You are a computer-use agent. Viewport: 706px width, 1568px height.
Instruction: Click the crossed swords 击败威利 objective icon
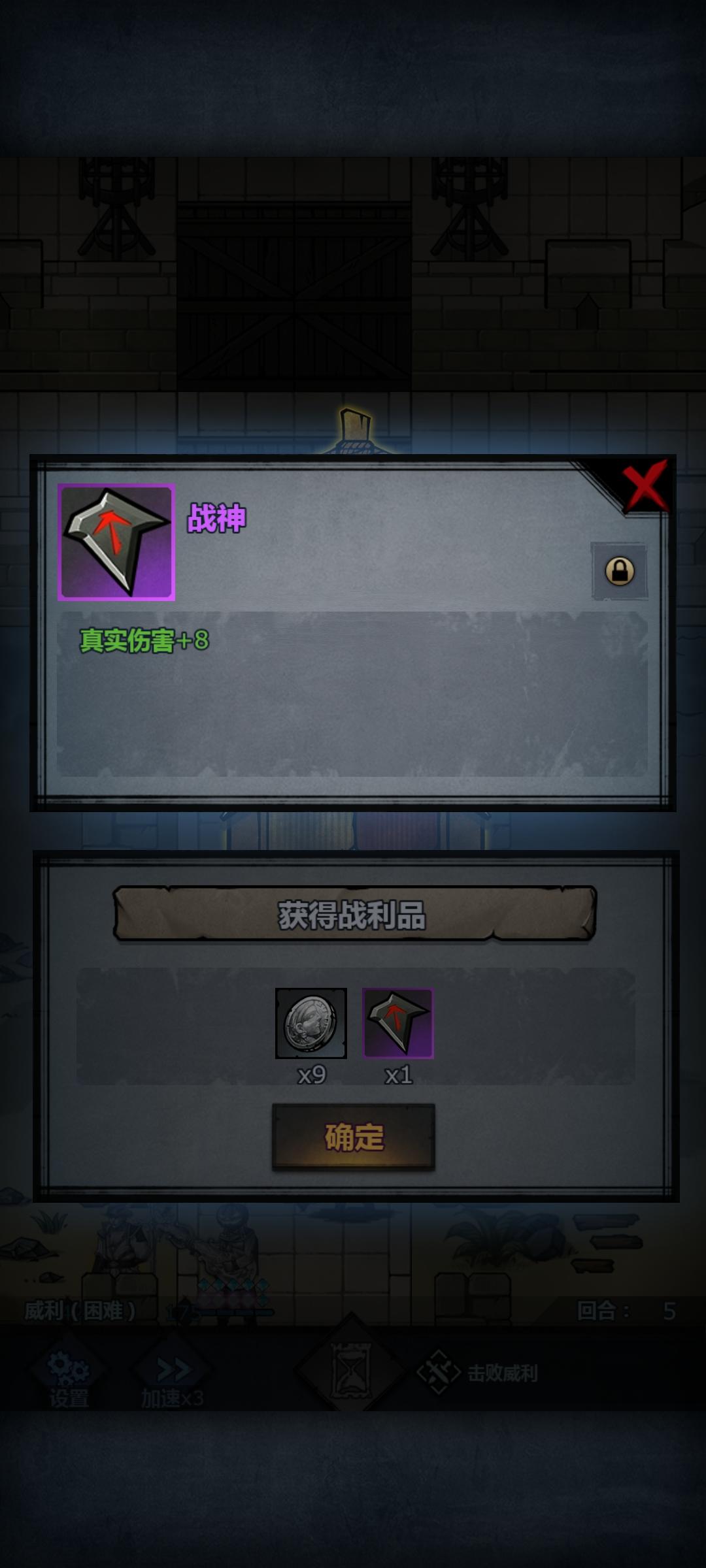click(439, 1372)
